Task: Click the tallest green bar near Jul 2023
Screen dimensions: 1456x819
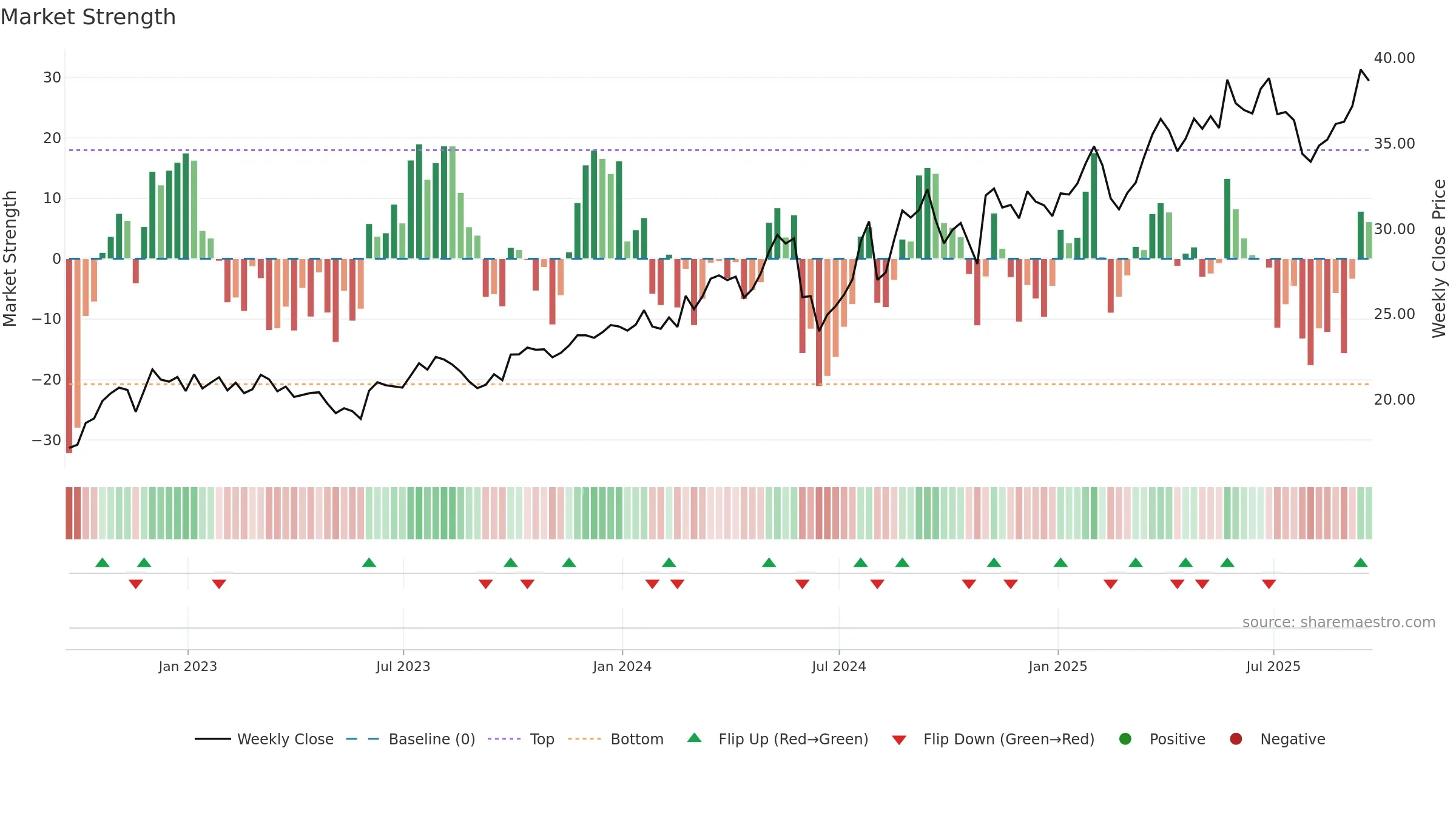Action: click(x=419, y=201)
